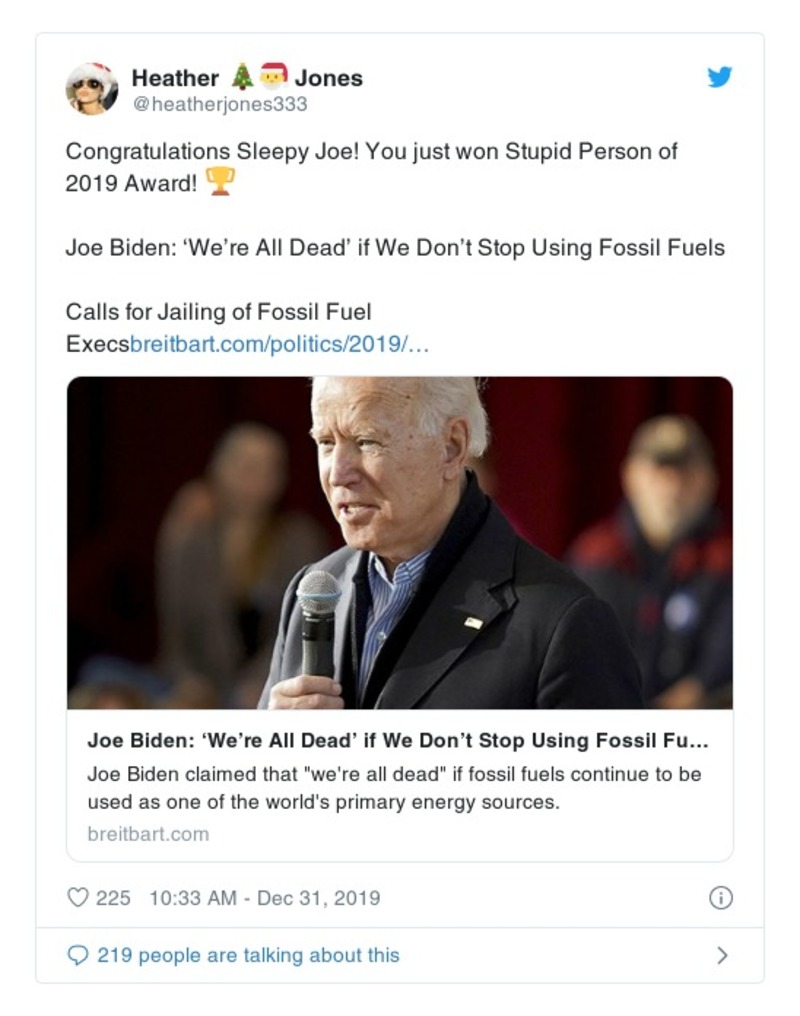The width and height of the screenshot is (800, 1016).
Task: Click the card summary starting 'Joe Biden claimed'
Action: [x=394, y=788]
